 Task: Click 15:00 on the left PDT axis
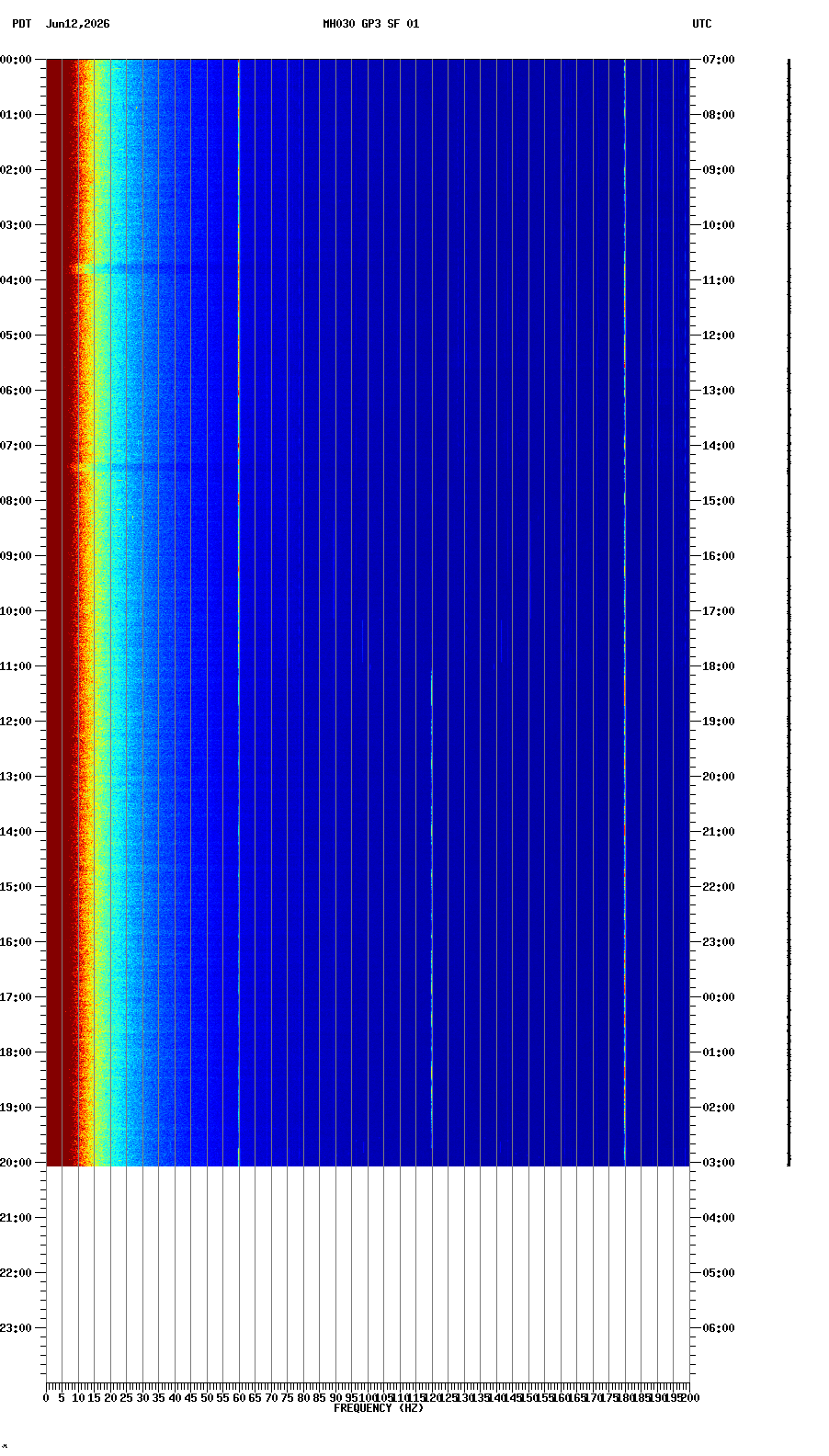tap(16, 887)
